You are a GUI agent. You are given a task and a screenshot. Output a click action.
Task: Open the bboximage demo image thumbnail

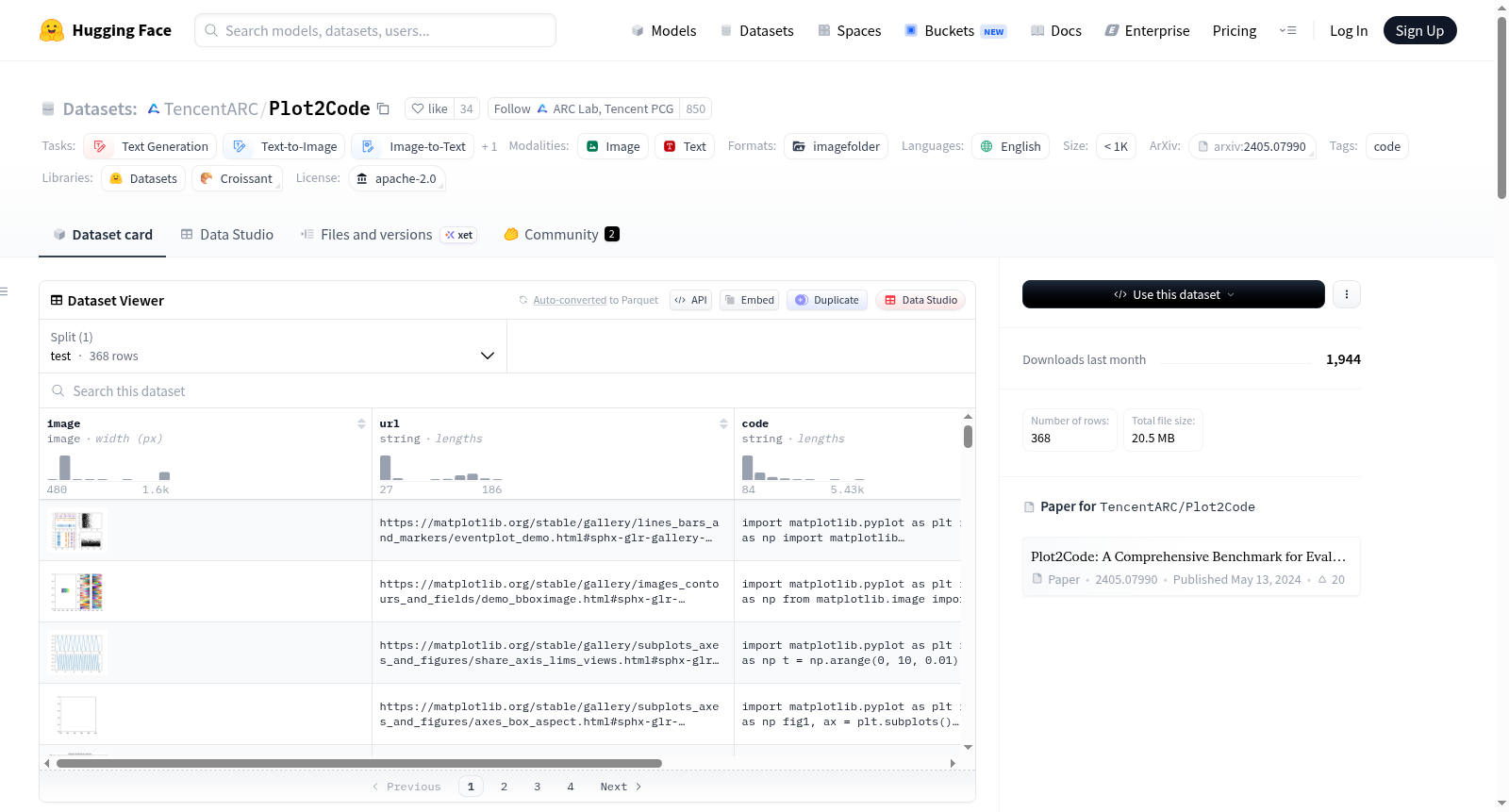[77, 591]
